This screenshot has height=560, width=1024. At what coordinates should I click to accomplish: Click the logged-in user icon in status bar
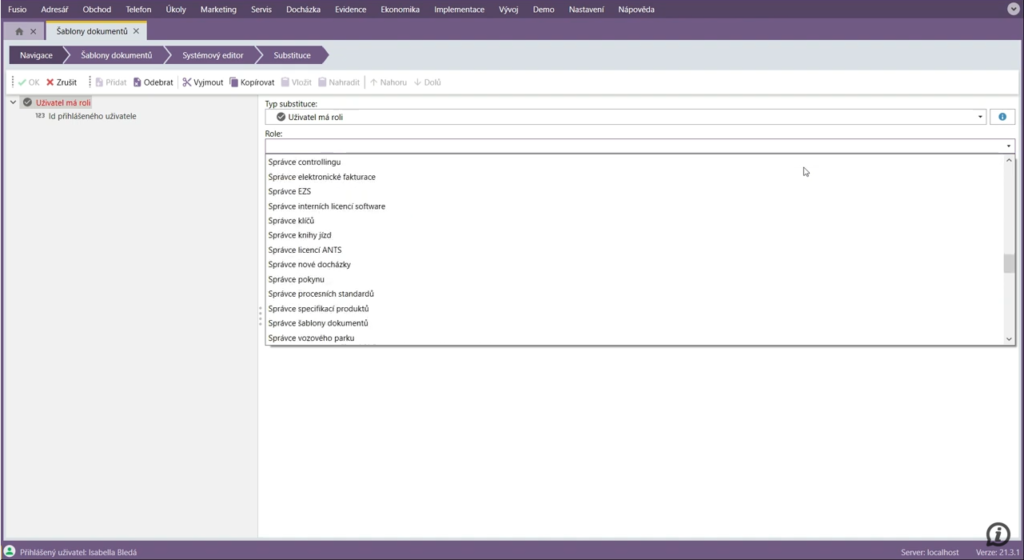tap(9, 552)
